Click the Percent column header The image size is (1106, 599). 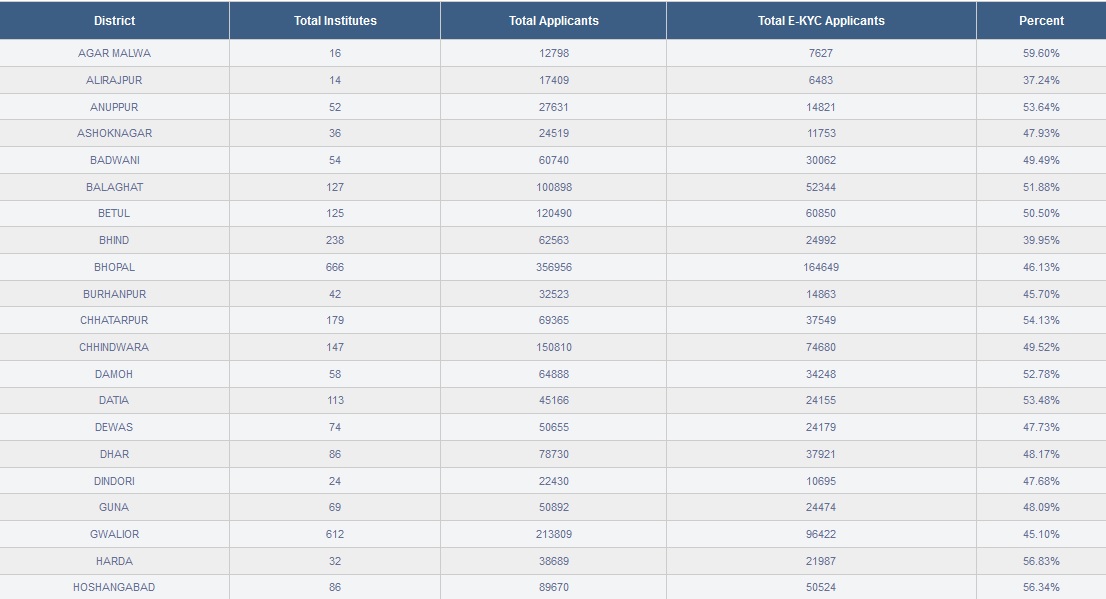coord(1041,20)
